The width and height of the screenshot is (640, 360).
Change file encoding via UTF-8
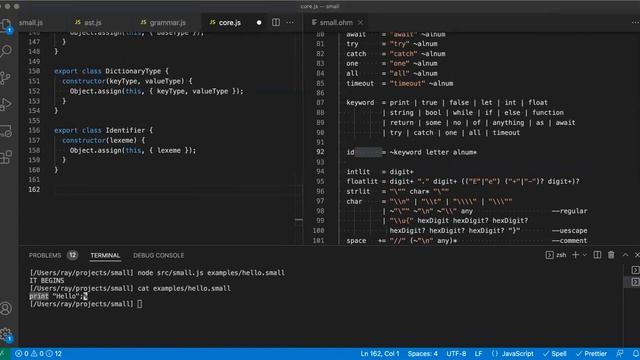pyautogui.click(x=456, y=353)
